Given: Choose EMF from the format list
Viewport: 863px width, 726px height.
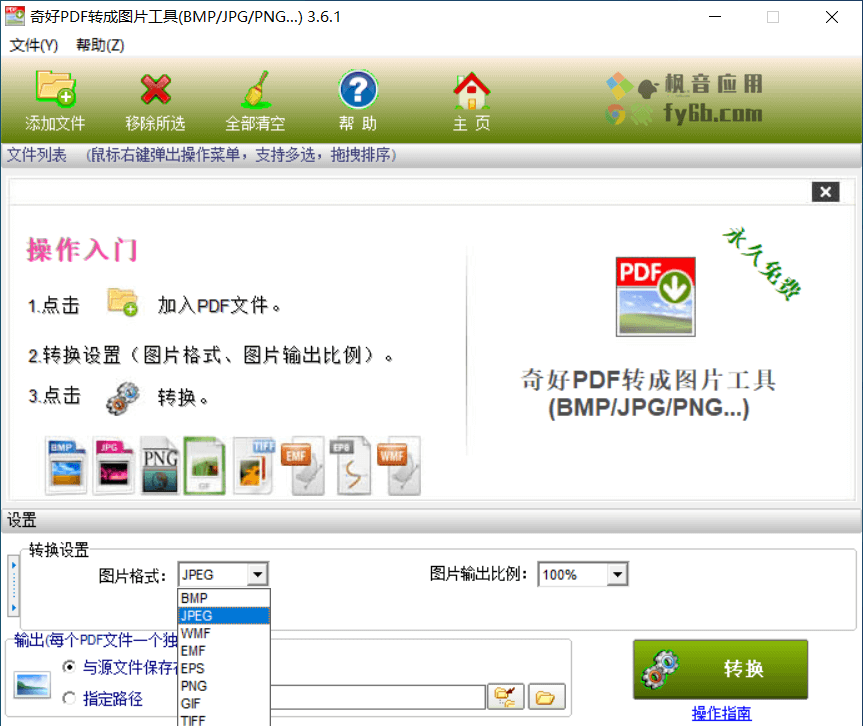Looking at the screenshot, I should pos(224,651).
